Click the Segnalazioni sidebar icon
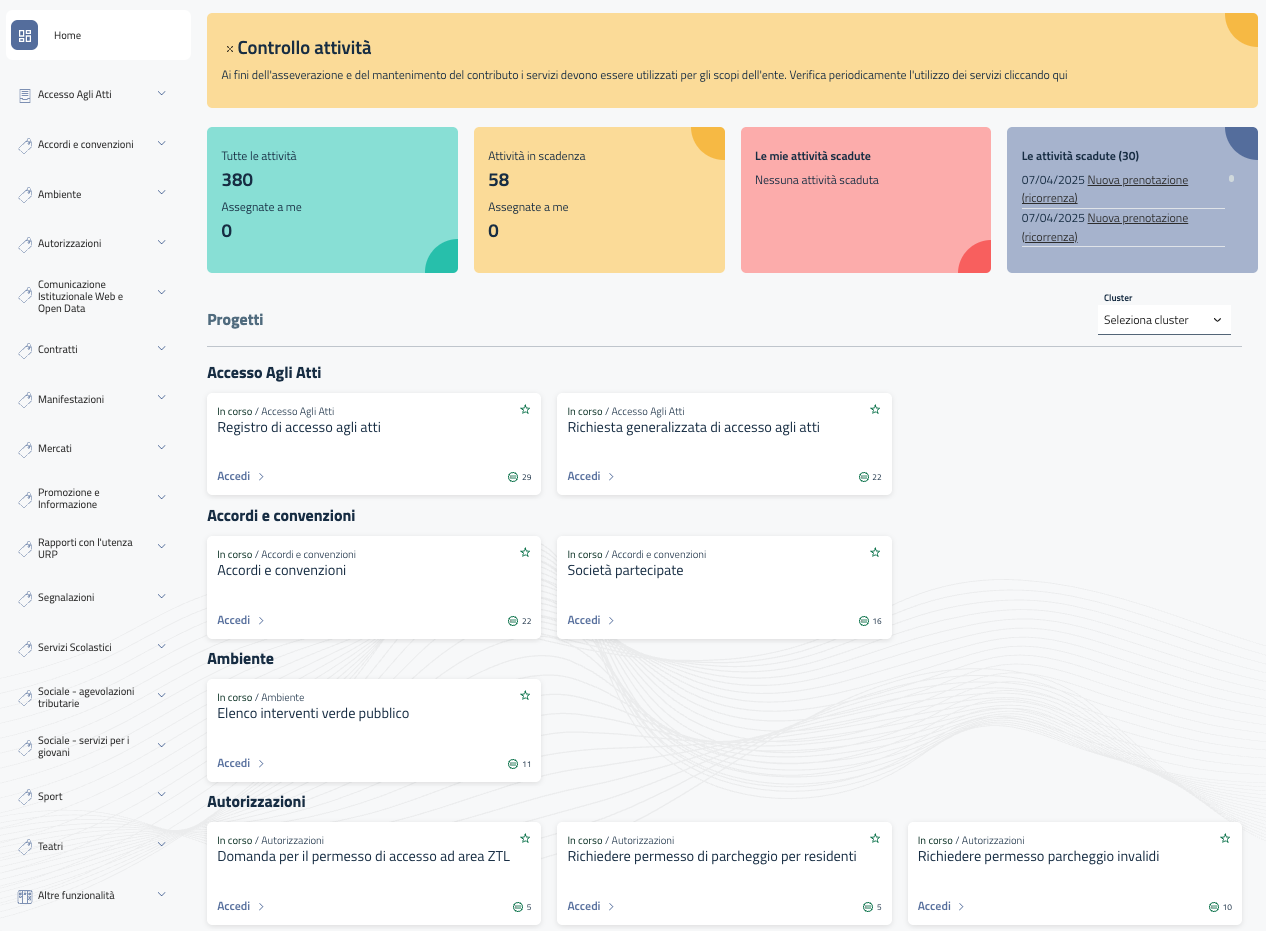The width and height of the screenshot is (1266, 931). 23,596
